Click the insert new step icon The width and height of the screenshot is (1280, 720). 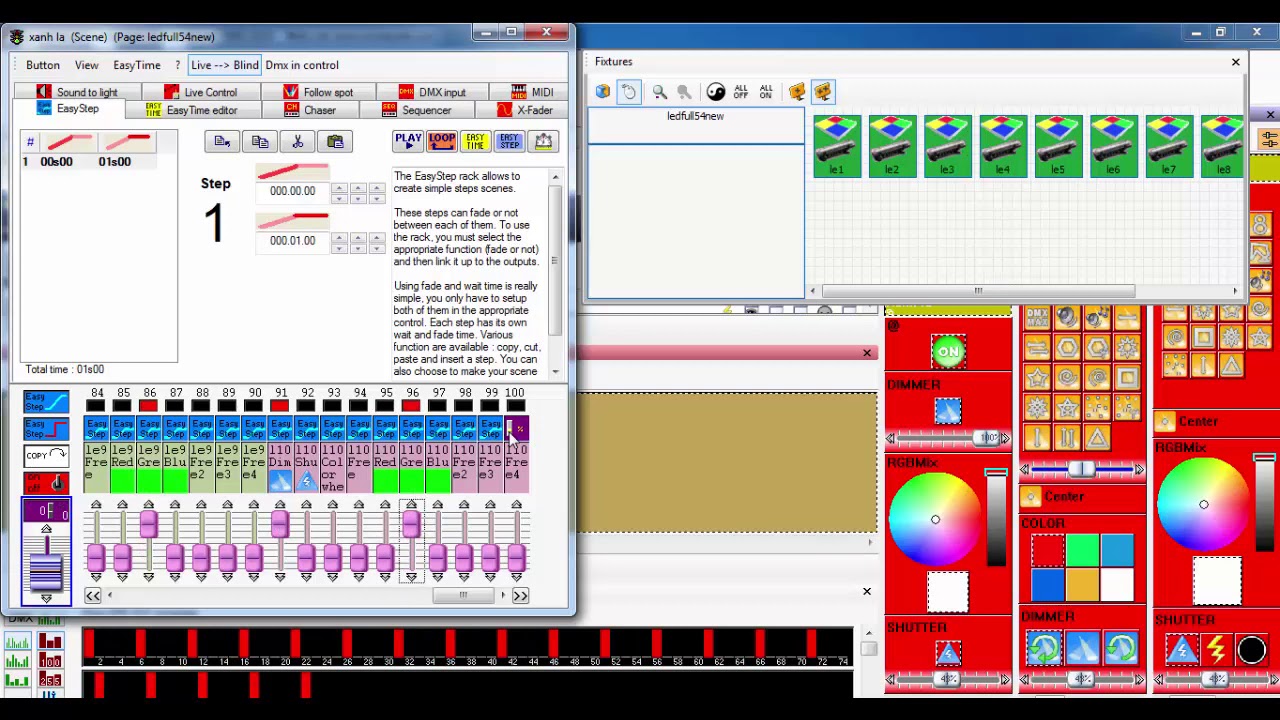coord(222,141)
